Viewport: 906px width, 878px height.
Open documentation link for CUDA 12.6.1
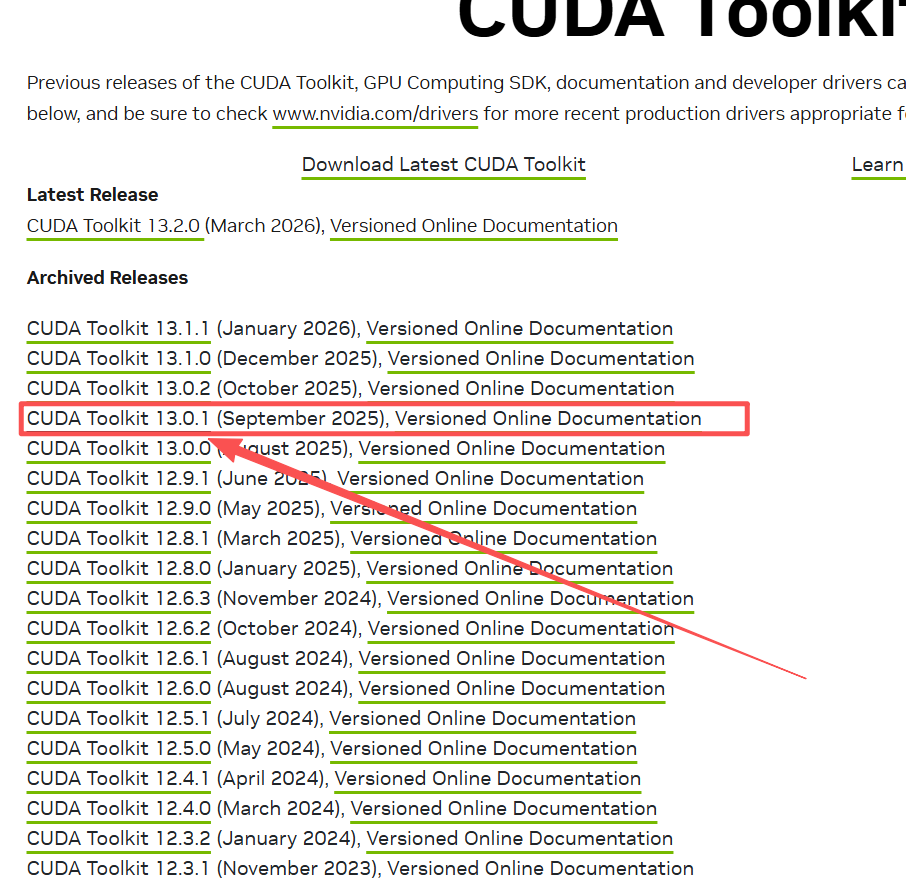coord(512,659)
